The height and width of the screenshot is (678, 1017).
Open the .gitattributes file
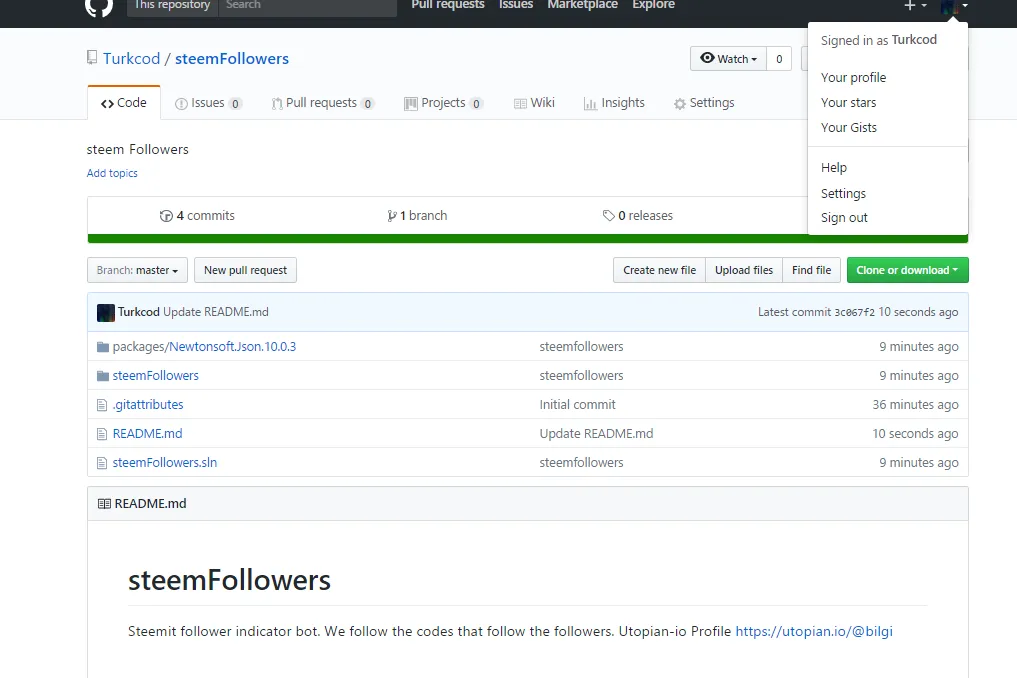(x=148, y=405)
